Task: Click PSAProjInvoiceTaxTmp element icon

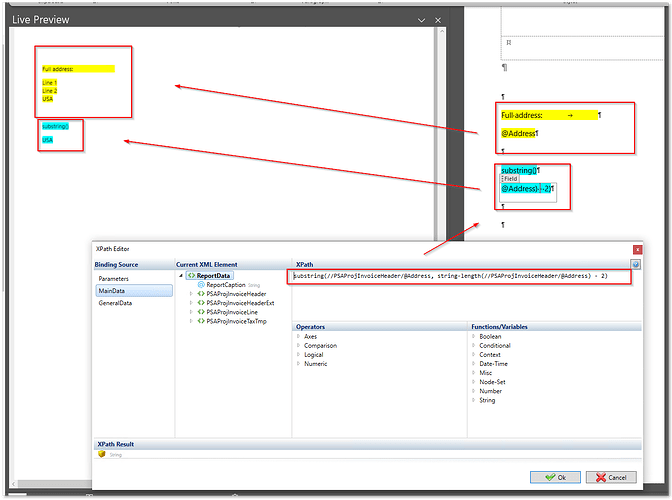Action: (201, 321)
